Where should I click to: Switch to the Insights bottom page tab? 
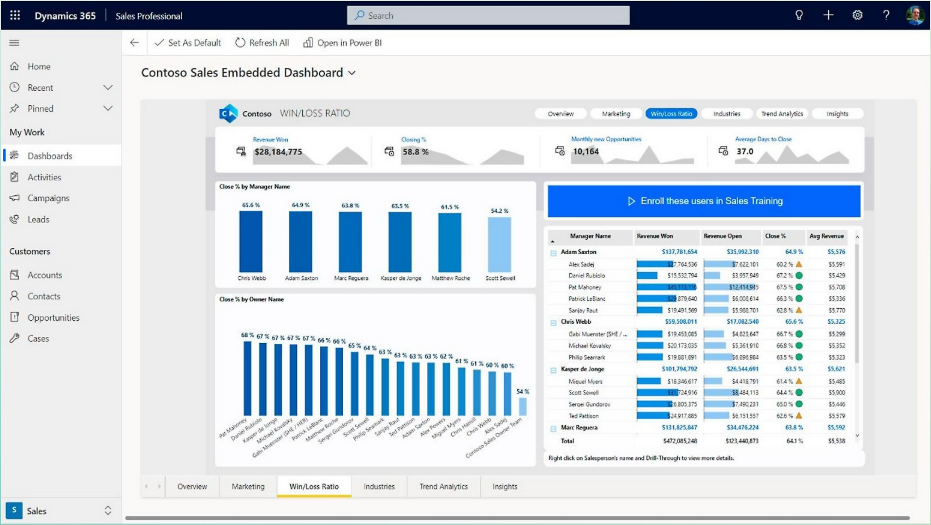(505, 486)
